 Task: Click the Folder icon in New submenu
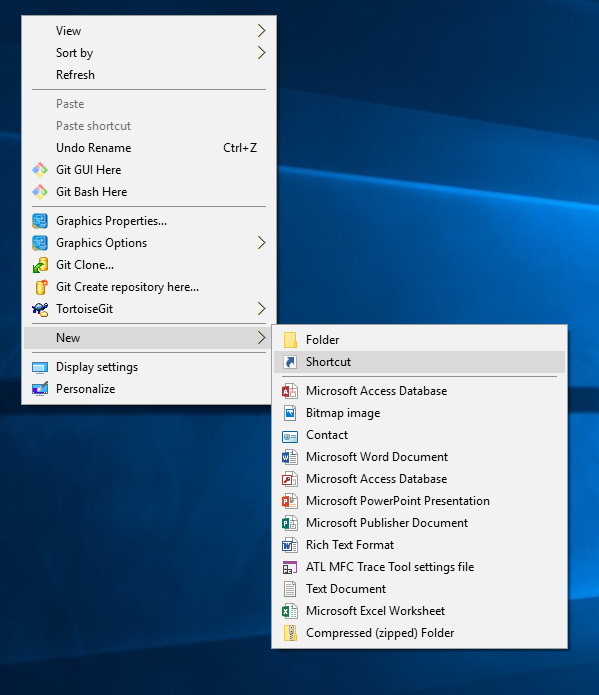[290, 340]
